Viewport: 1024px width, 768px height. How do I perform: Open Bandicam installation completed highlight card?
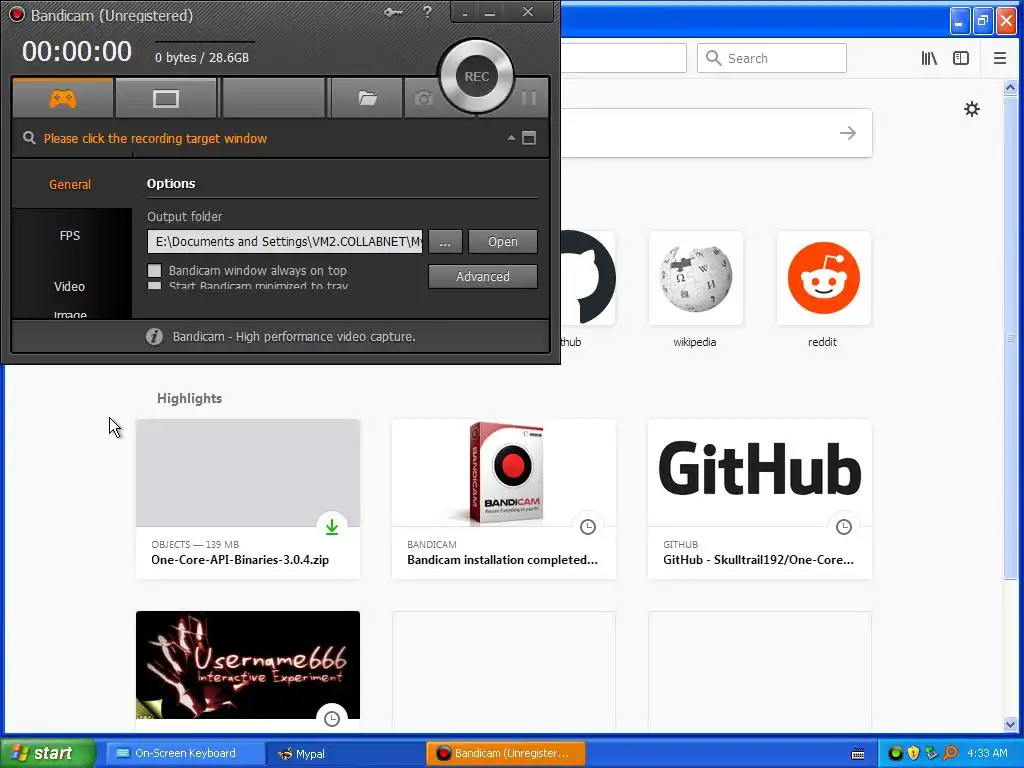pyautogui.click(x=504, y=499)
